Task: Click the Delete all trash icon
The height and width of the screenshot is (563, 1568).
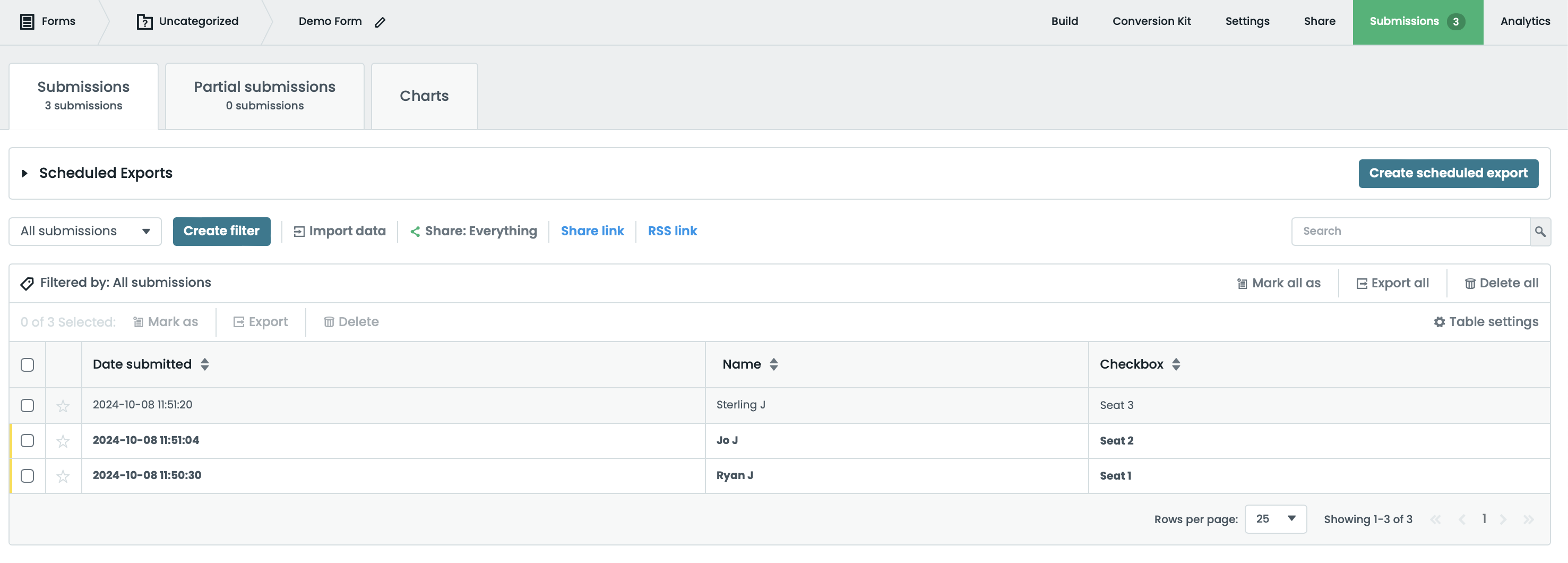Action: (x=1469, y=283)
